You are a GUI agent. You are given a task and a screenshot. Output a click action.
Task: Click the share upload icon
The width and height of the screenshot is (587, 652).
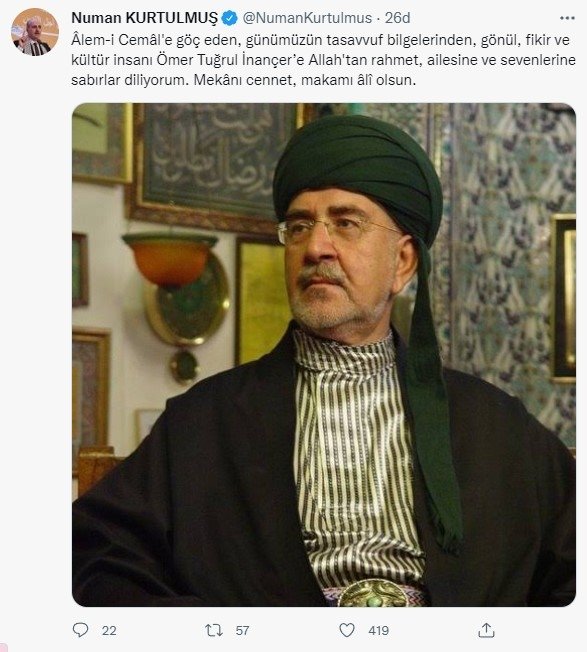(486, 630)
